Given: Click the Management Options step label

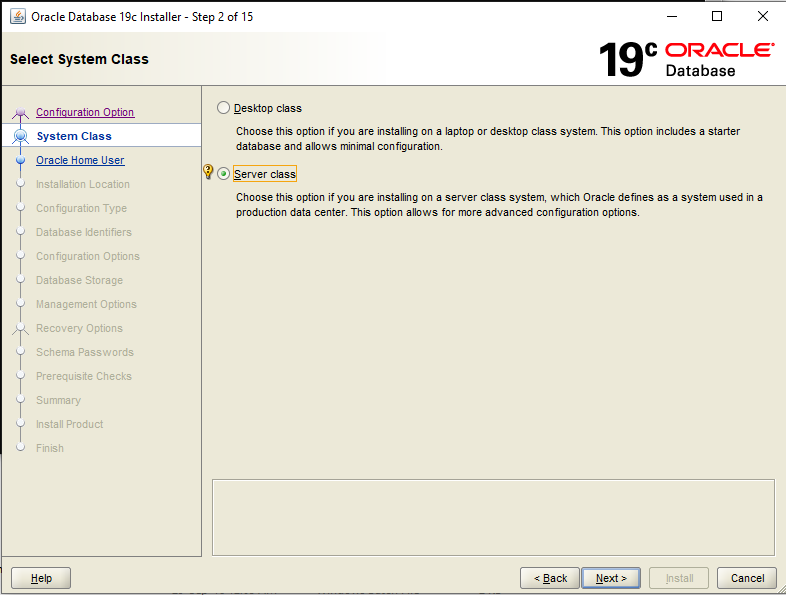Looking at the screenshot, I should click(x=86, y=304).
